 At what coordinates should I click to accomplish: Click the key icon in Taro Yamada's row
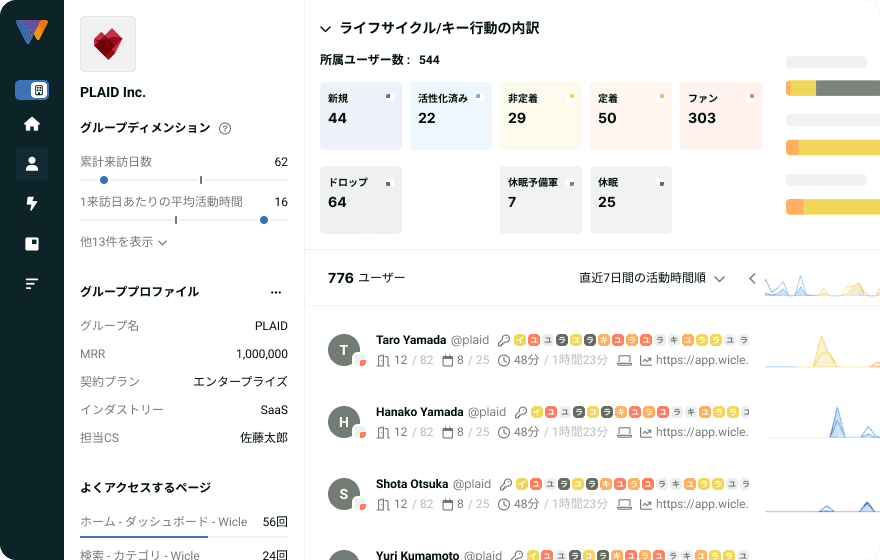point(503,340)
